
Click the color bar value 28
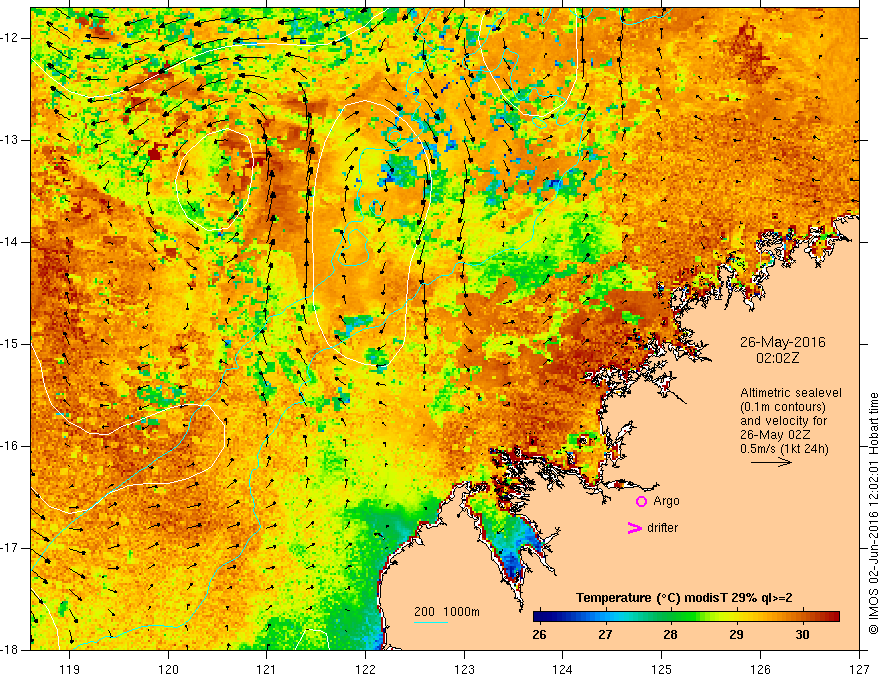pos(671,635)
